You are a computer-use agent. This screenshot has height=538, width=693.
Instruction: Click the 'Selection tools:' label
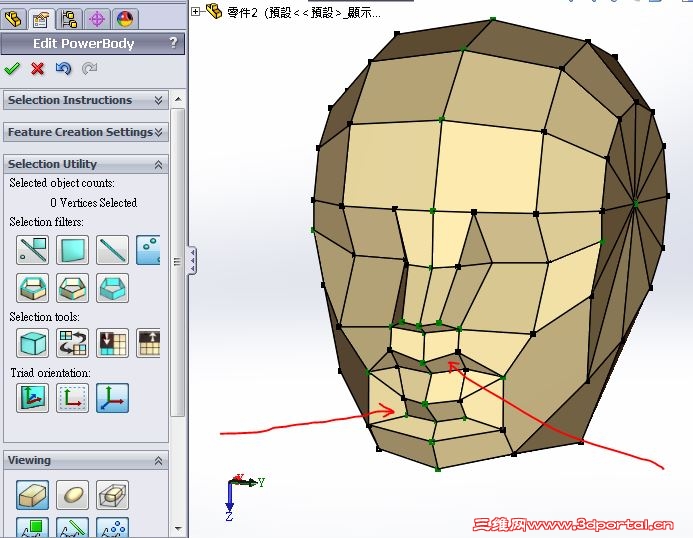44,317
